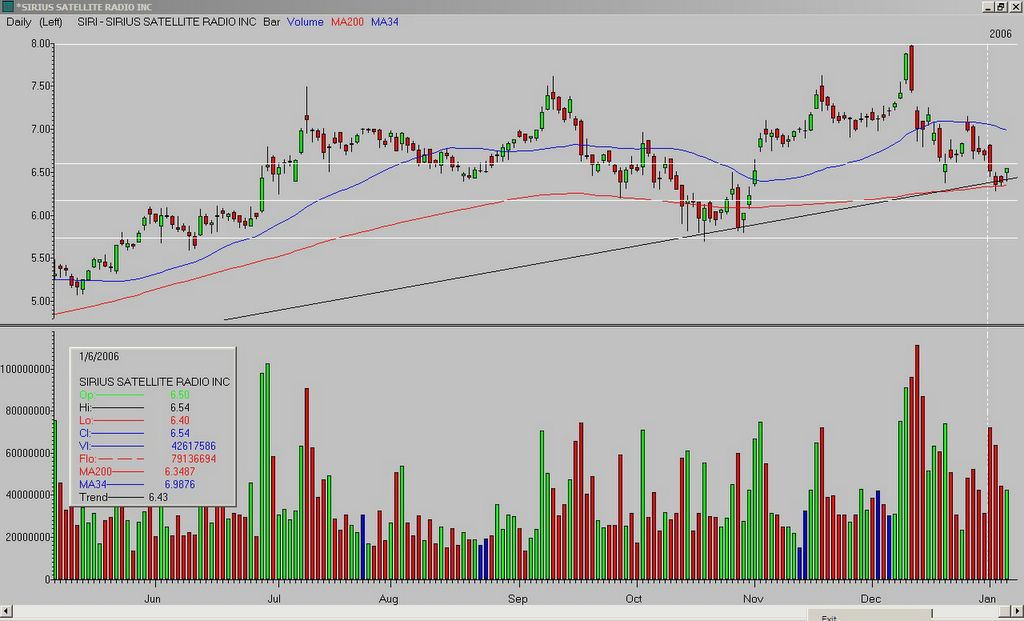Click the chart window's system menu icon
Viewport: 1024px width, 621px height.
pyautogui.click(x=7, y=7)
